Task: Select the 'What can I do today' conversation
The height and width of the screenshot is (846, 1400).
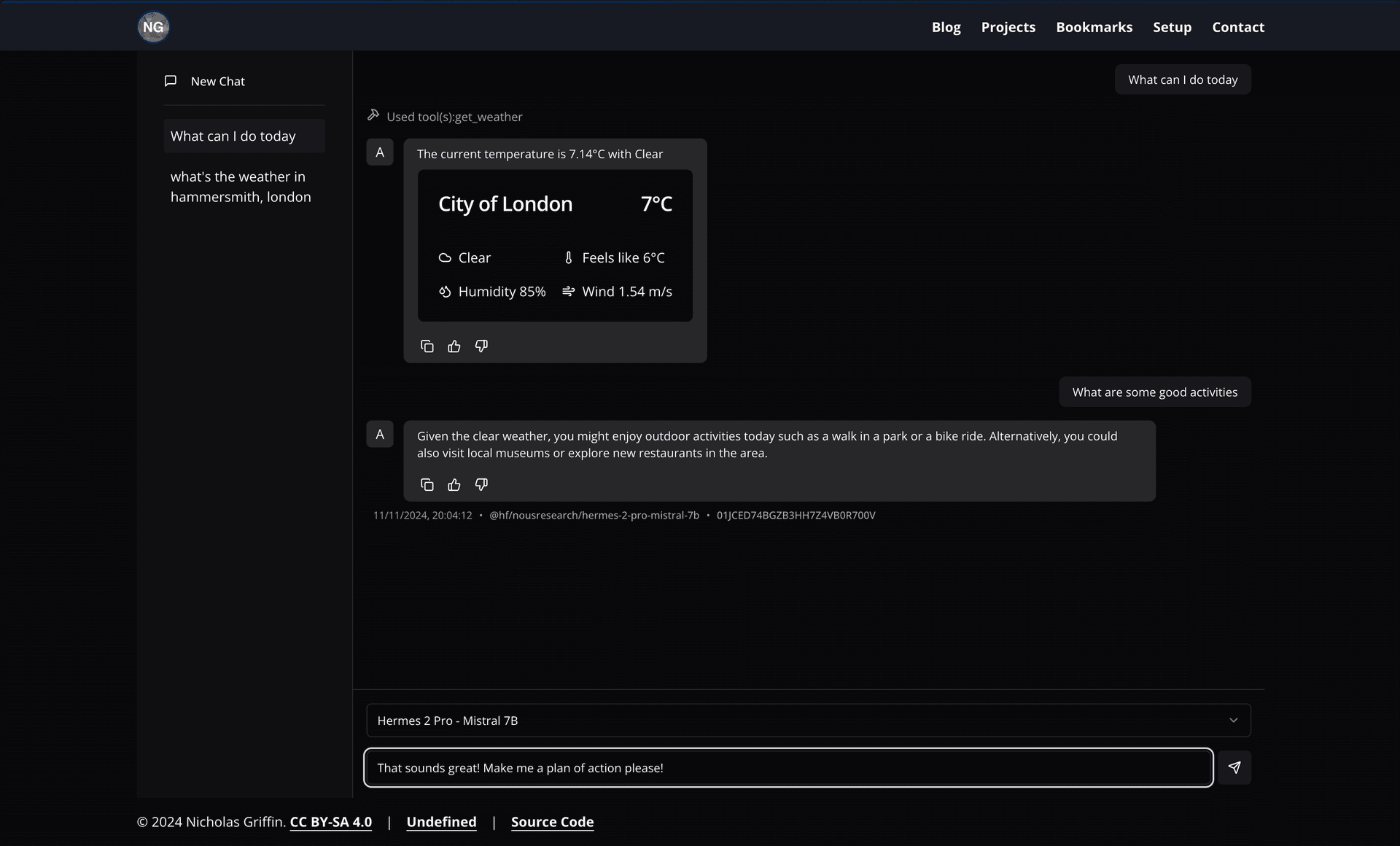Action: click(244, 136)
